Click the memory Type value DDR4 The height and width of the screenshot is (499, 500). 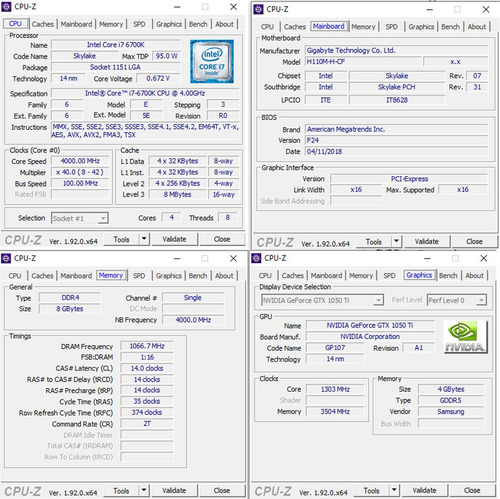[x=70, y=297]
